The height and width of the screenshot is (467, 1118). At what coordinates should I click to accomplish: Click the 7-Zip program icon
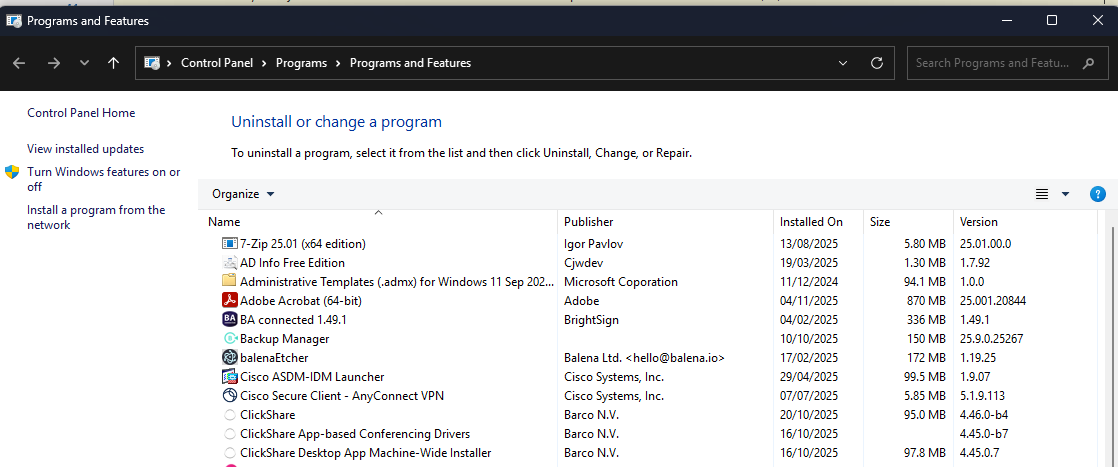(229, 243)
